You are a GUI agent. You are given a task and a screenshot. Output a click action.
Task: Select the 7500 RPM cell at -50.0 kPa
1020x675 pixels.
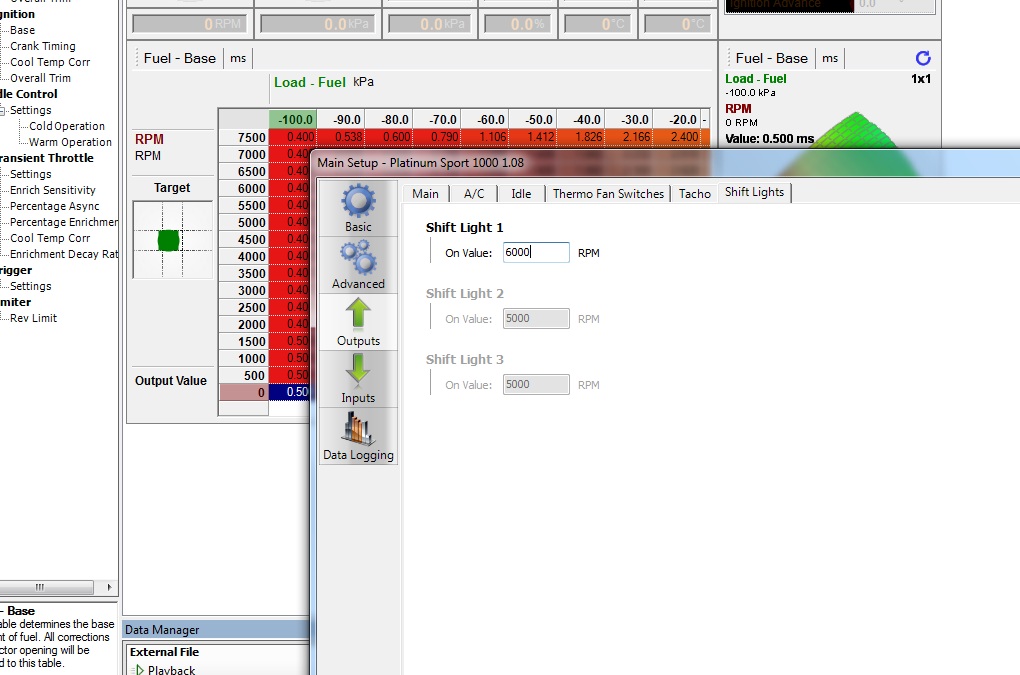coord(532,137)
